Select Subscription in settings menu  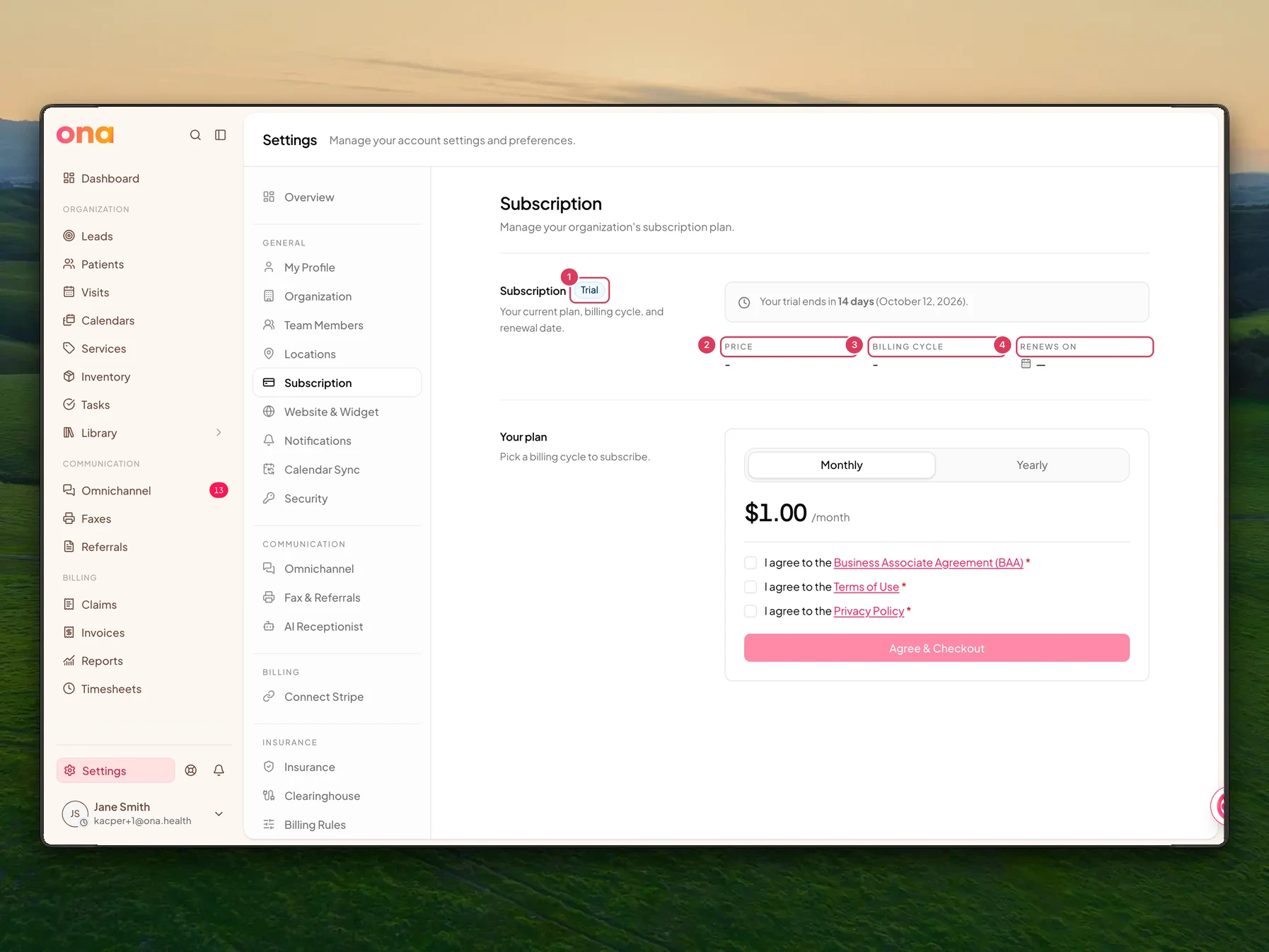[x=337, y=383]
